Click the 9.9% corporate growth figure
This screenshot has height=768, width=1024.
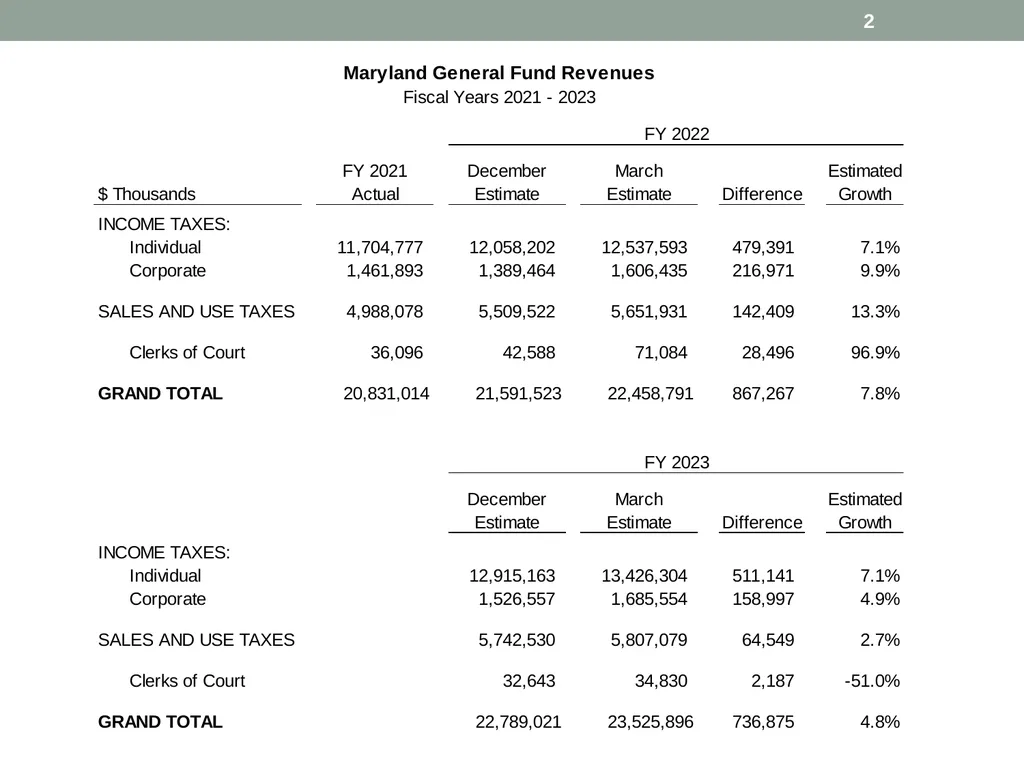tap(880, 271)
